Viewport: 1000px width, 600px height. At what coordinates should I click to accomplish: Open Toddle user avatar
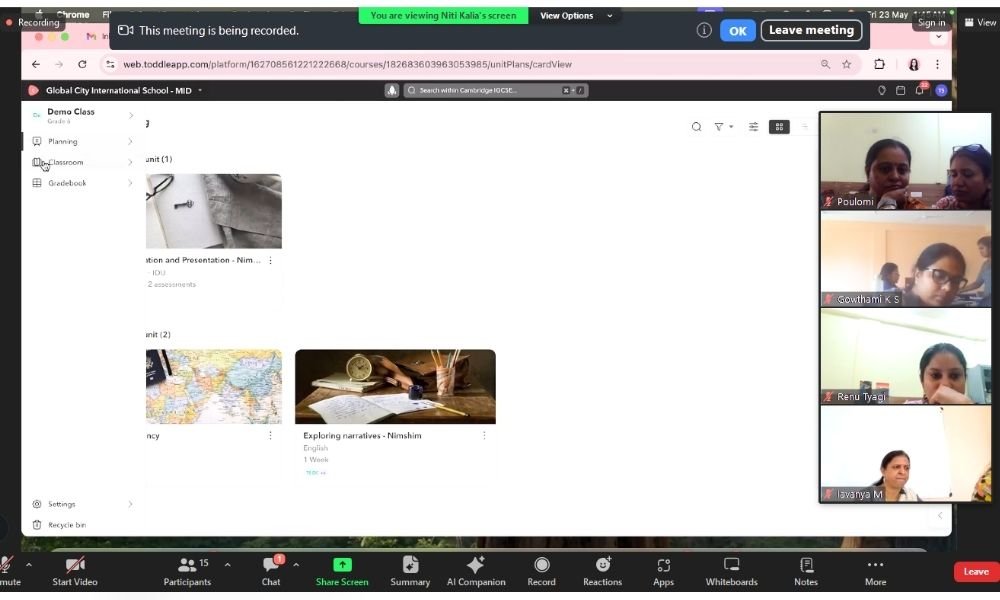tap(941, 91)
